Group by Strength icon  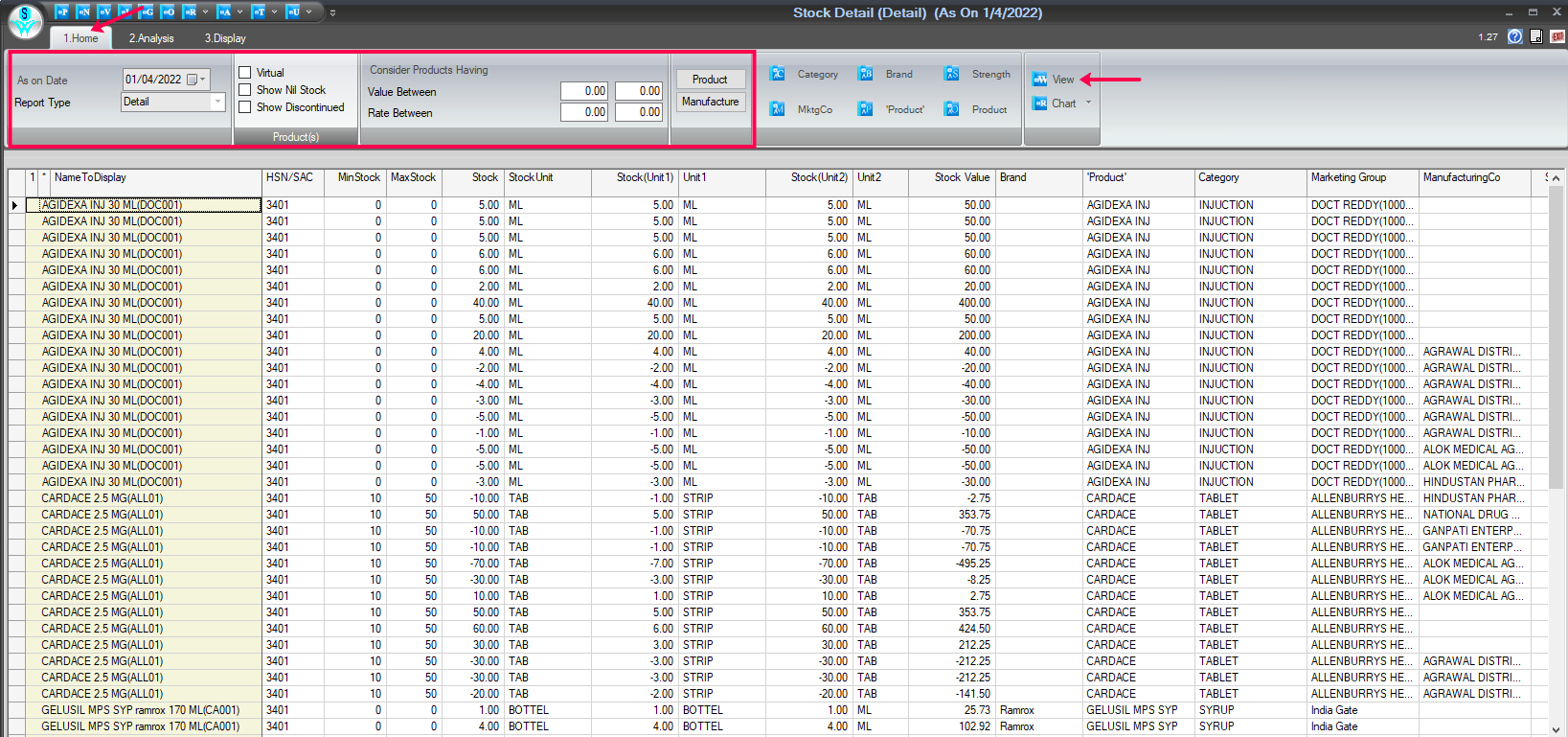(x=952, y=74)
